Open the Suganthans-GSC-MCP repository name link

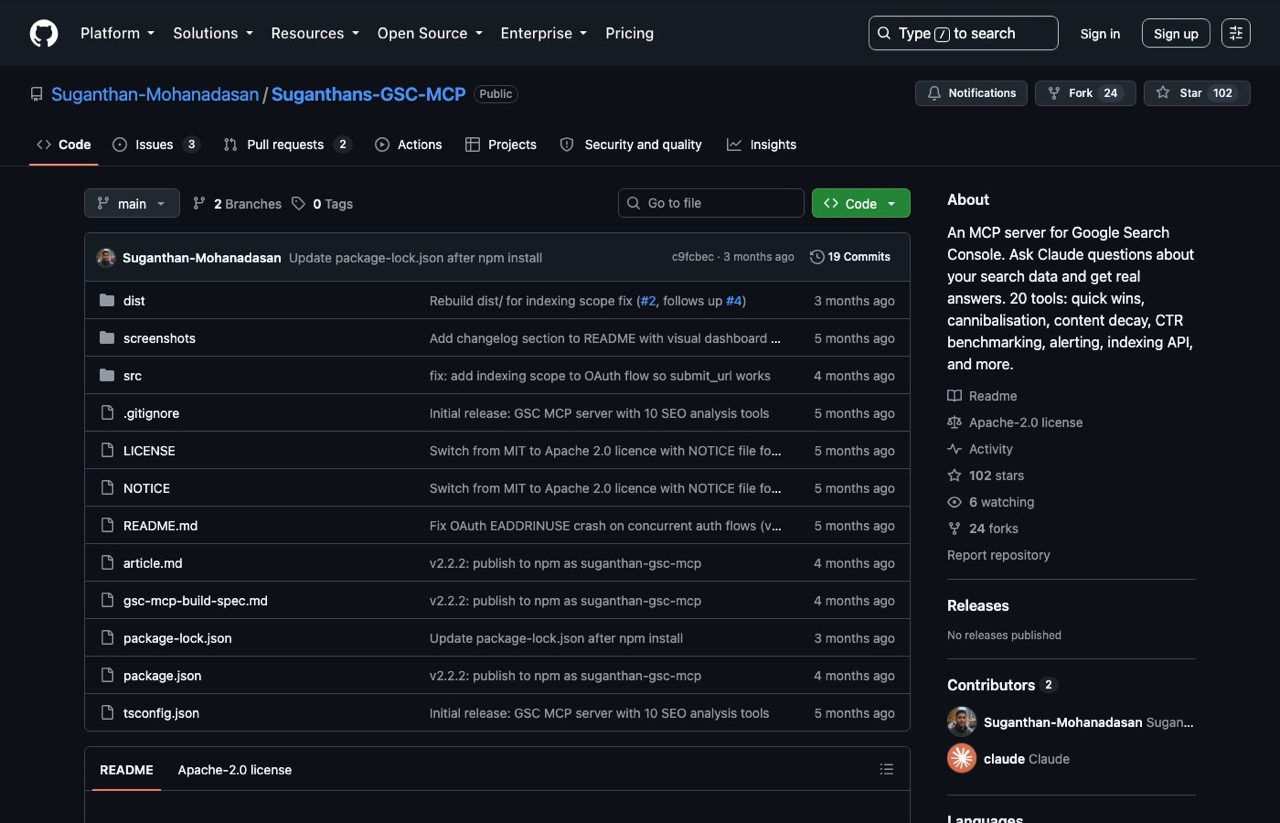click(x=368, y=94)
